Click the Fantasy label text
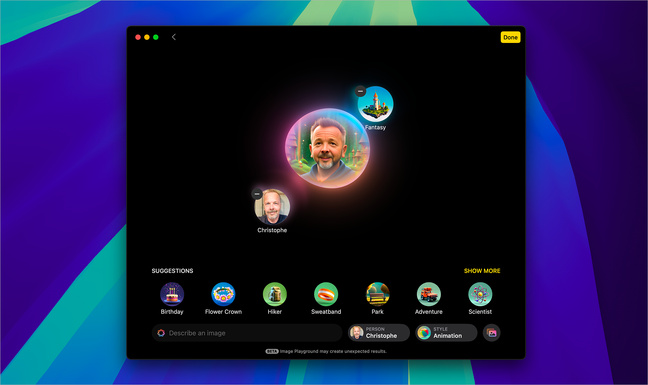 [375, 127]
